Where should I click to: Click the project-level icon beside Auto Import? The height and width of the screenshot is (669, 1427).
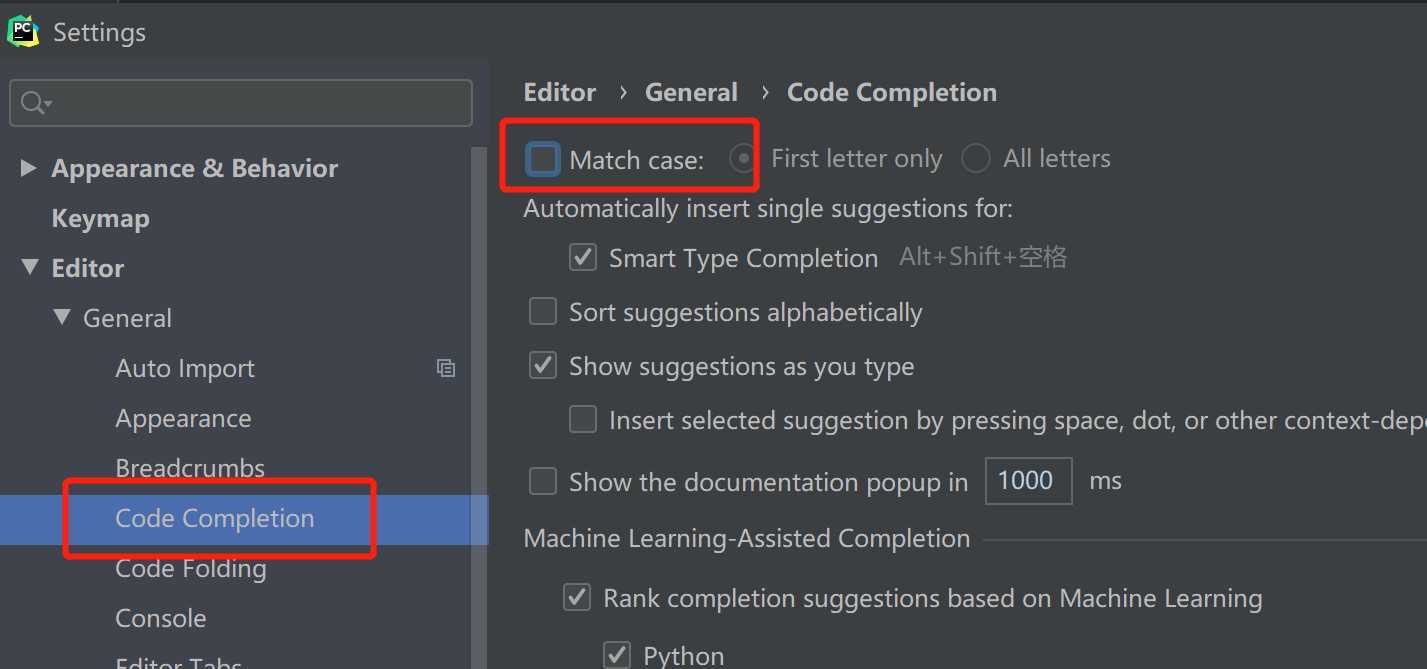[x=446, y=368]
